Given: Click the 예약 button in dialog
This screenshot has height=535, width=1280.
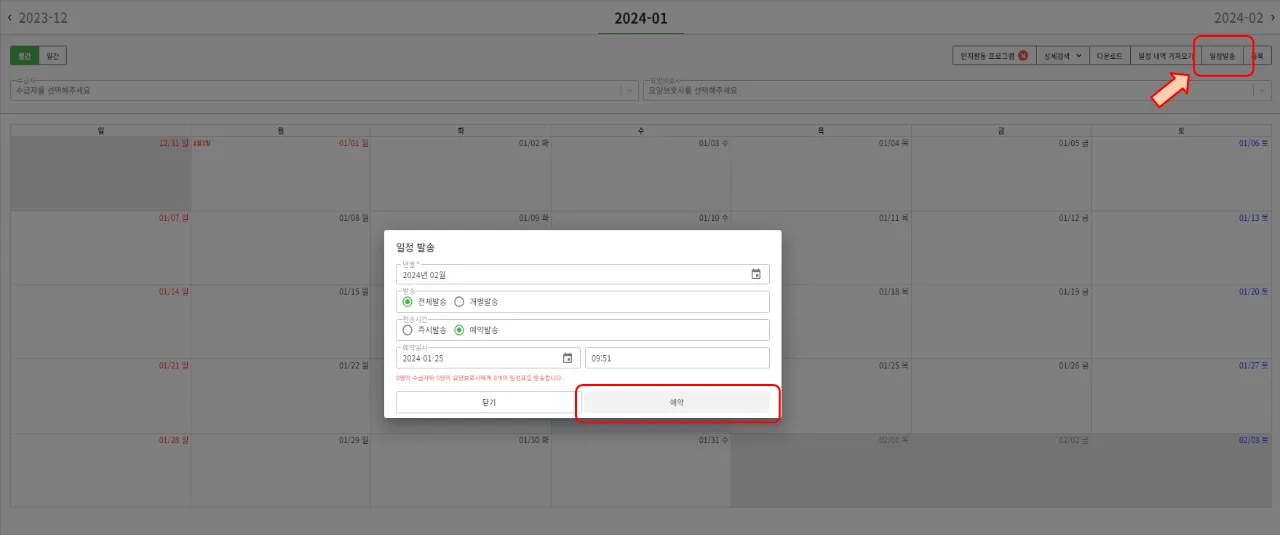Looking at the screenshot, I should point(677,402).
